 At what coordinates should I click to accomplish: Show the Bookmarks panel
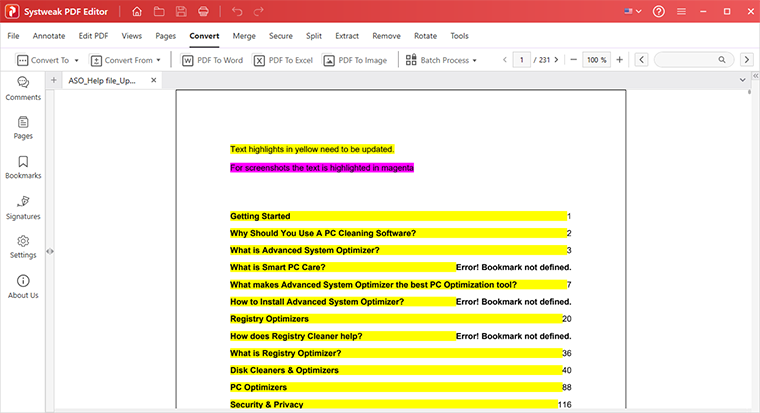[23, 167]
